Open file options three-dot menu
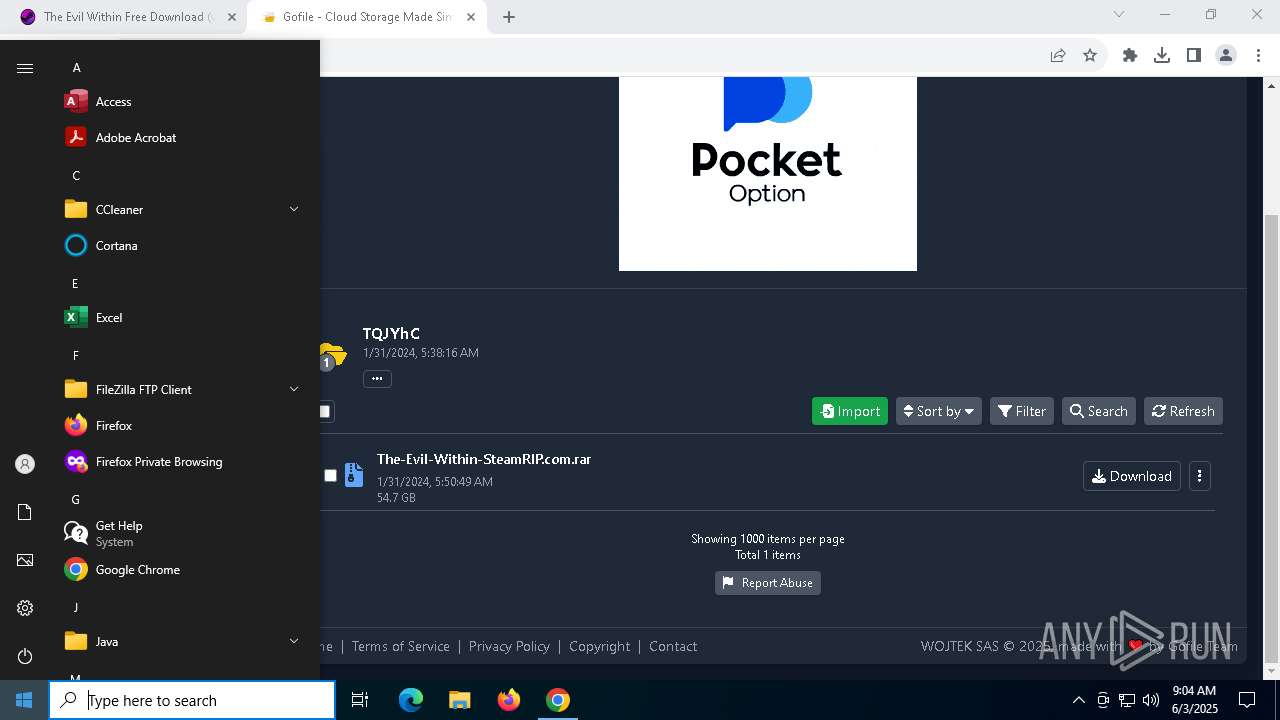The height and width of the screenshot is (720, 1280). (1199, 476)
